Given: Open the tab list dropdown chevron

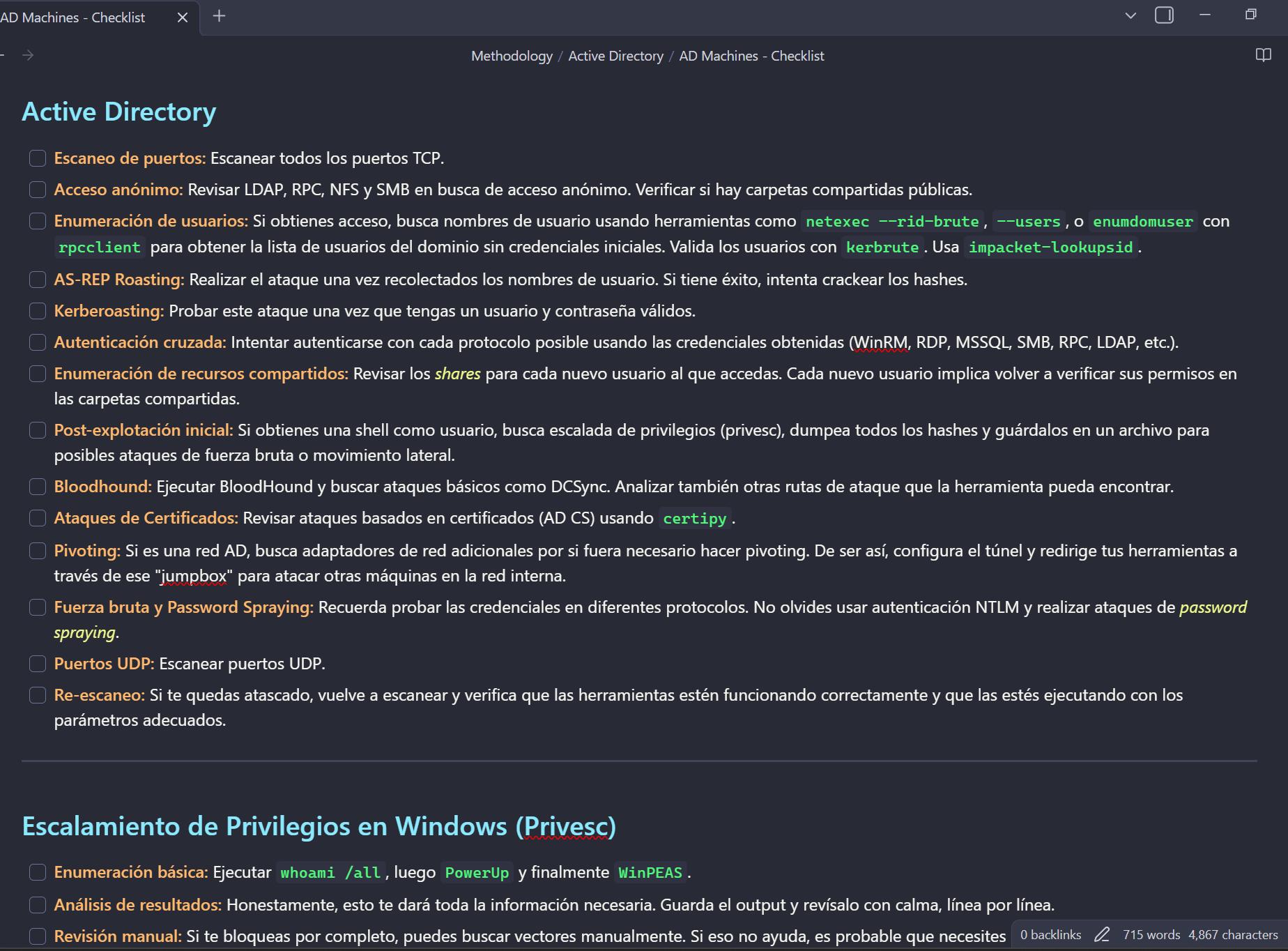Looking at the screenshot, I should 1130,15.
